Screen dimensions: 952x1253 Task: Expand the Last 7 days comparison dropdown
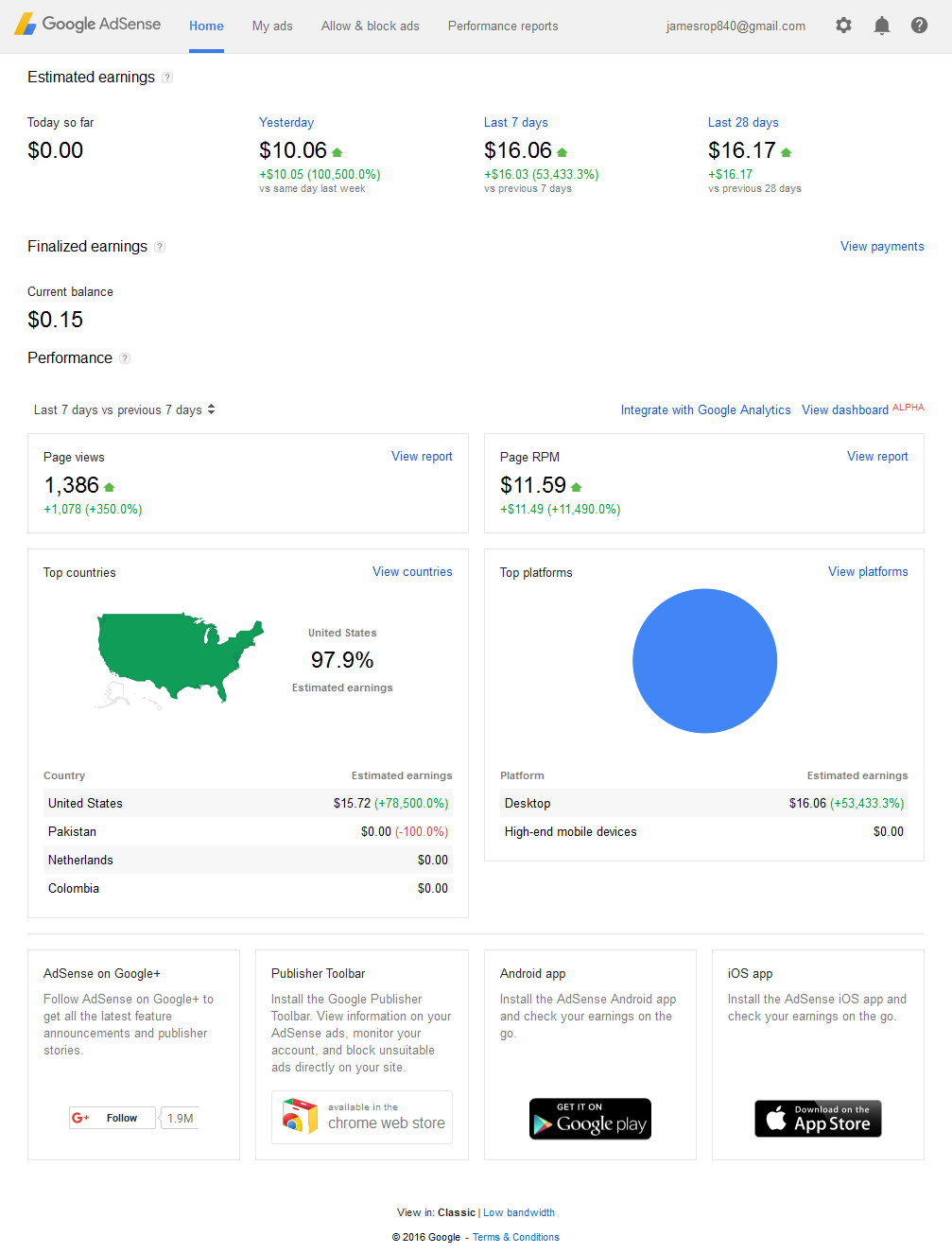click(x=125, y=409)
